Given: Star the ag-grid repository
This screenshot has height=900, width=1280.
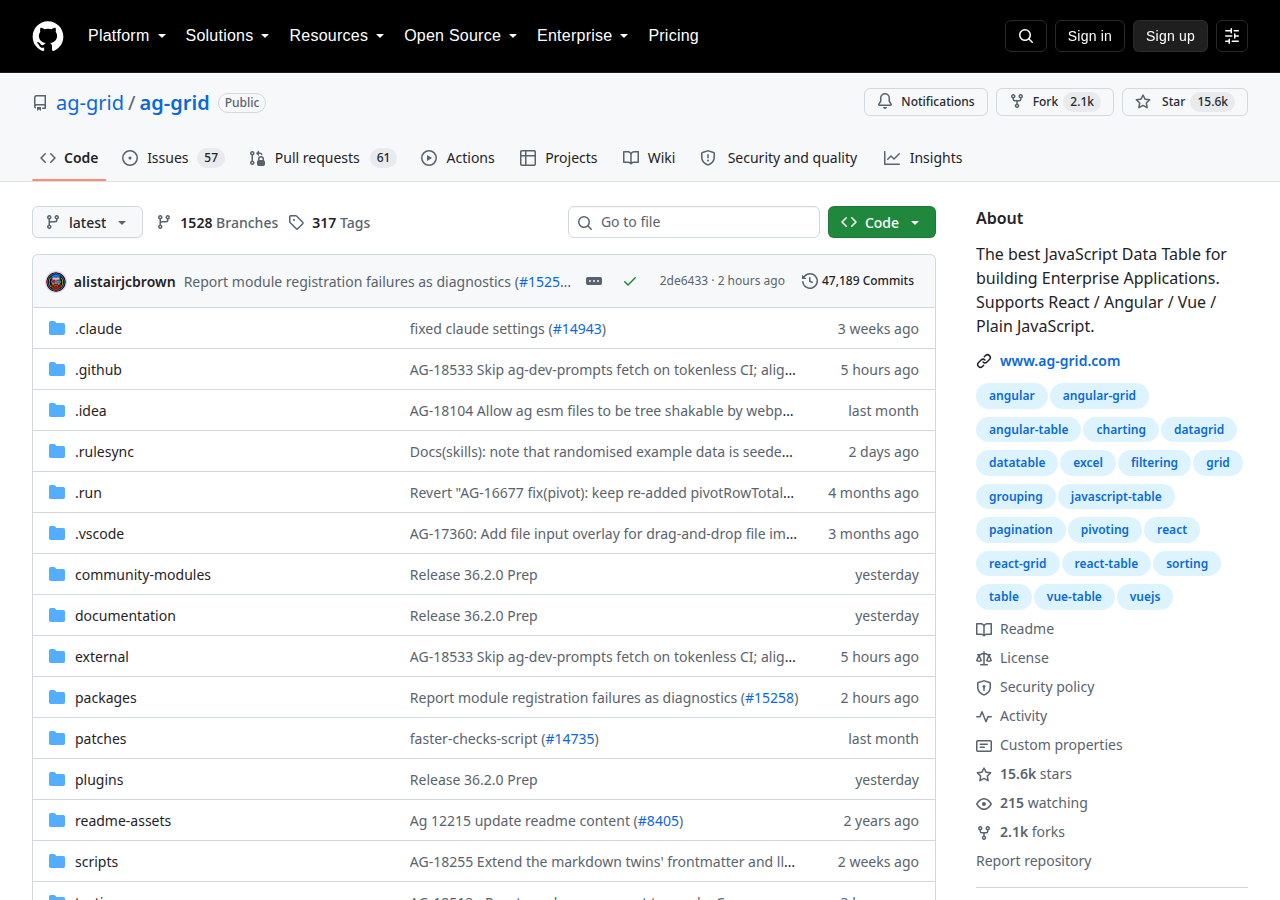Looking at the screenshot, I should click(x=1185, y=102).
